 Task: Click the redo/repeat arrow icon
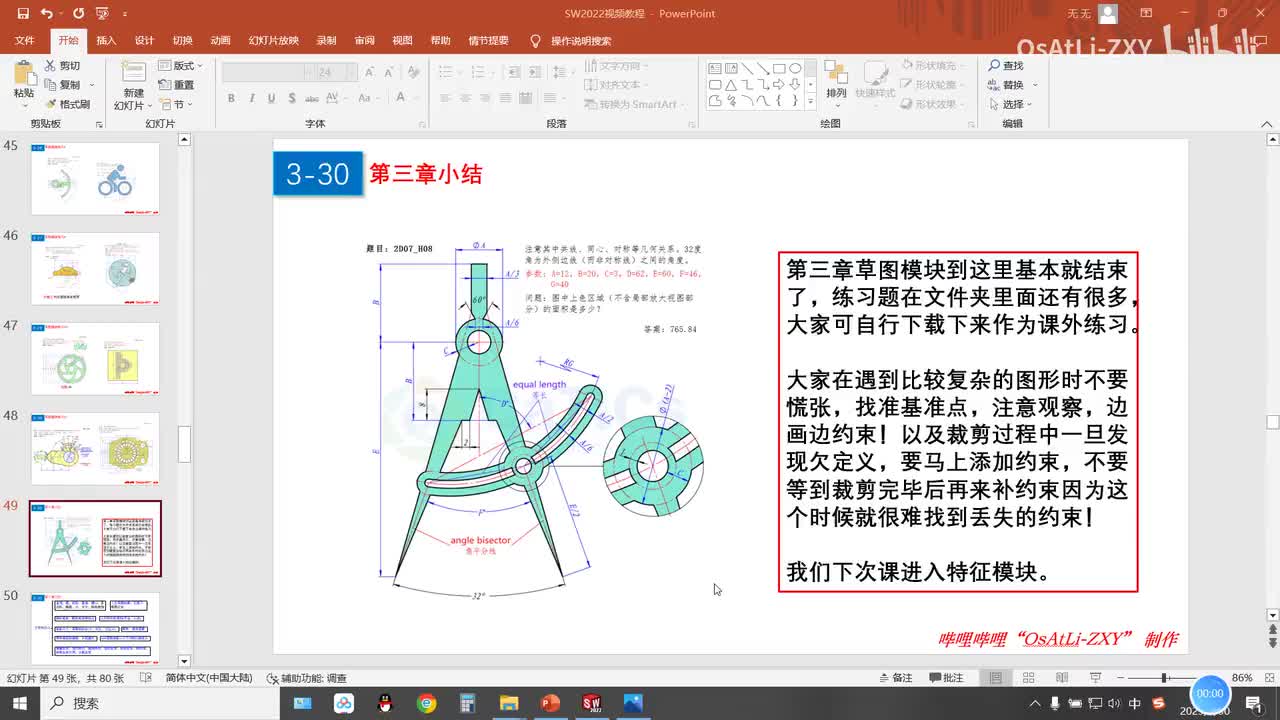(78, 13)
